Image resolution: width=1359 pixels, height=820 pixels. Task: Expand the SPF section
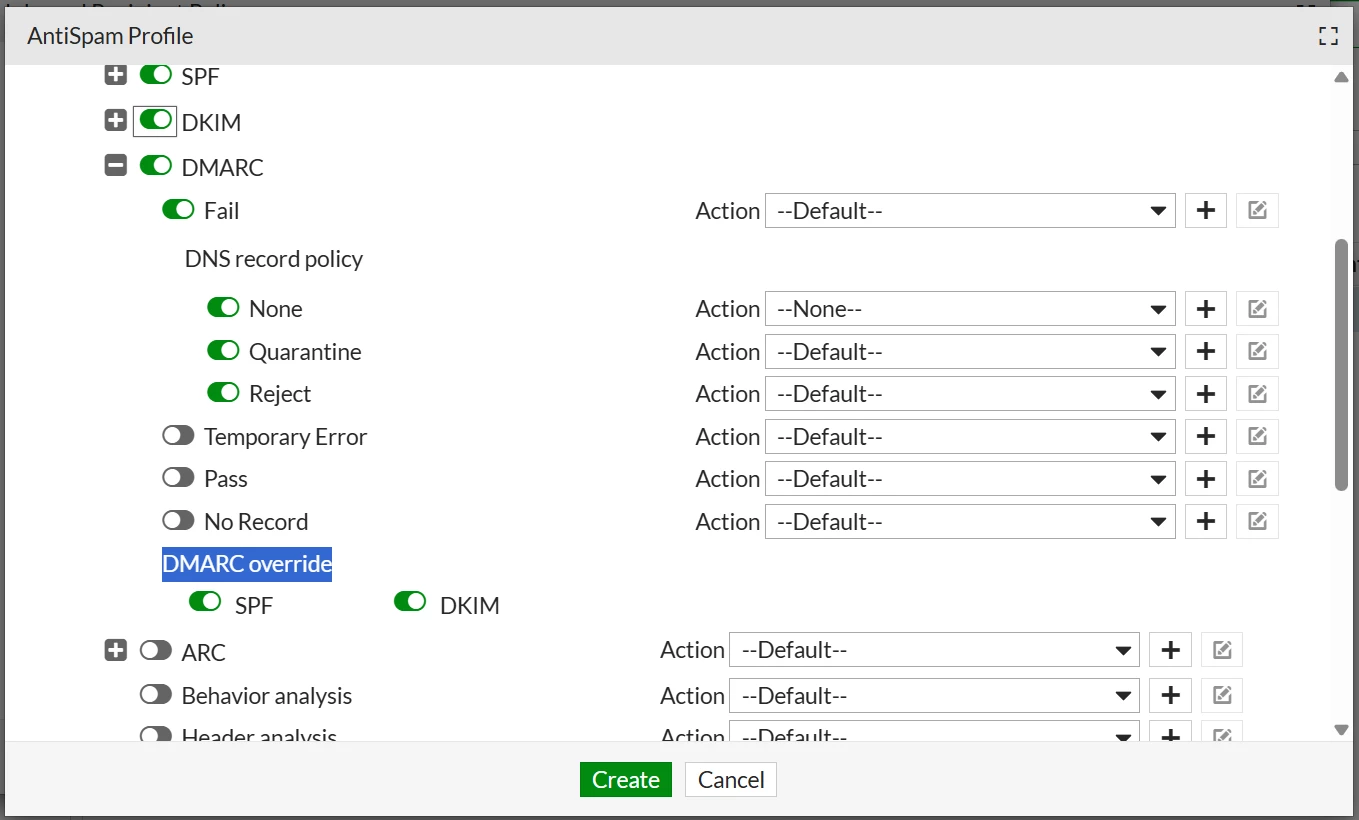click(116, 75)
